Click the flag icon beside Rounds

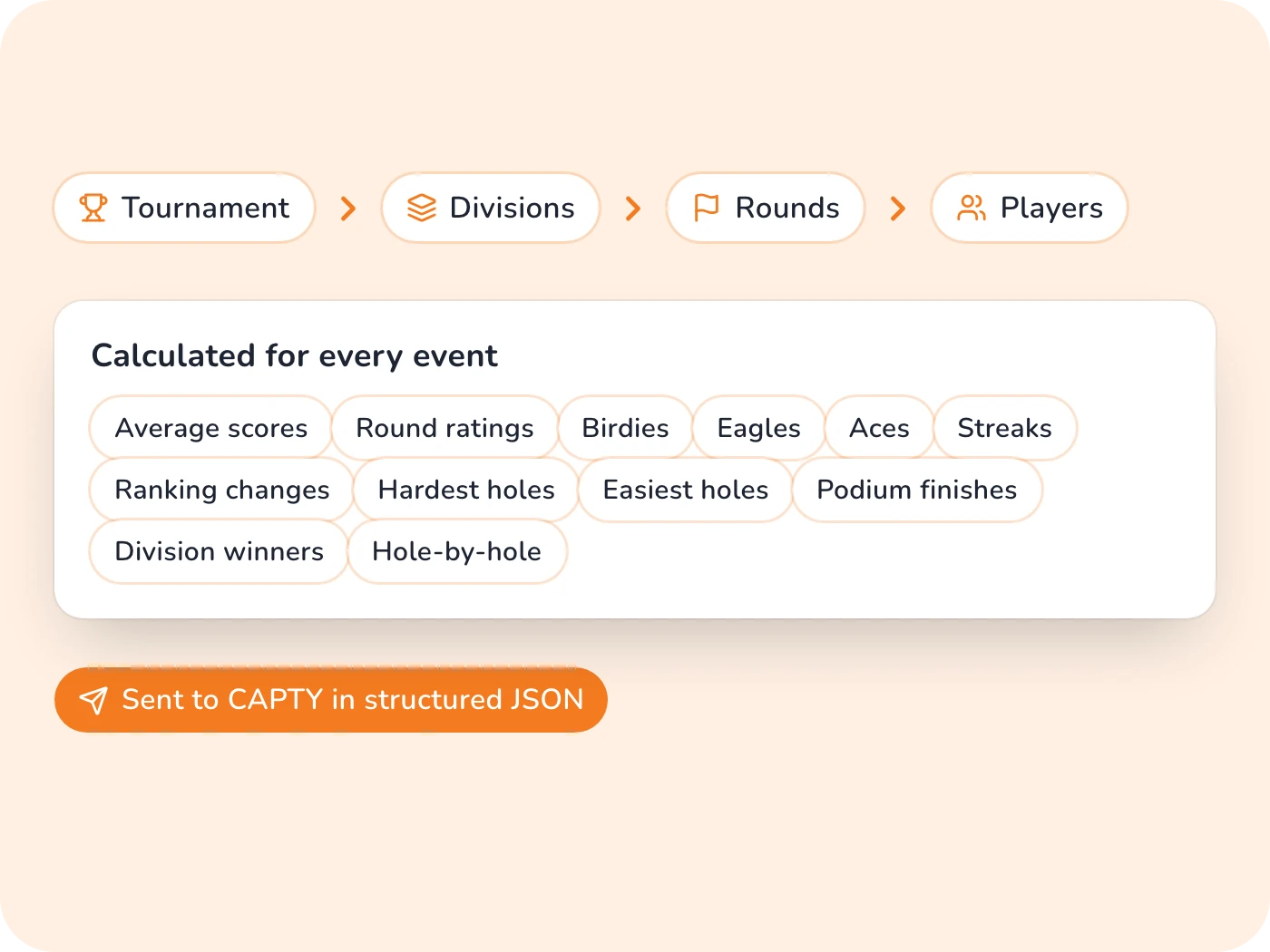pyautogui.click(x=706, y=208)
